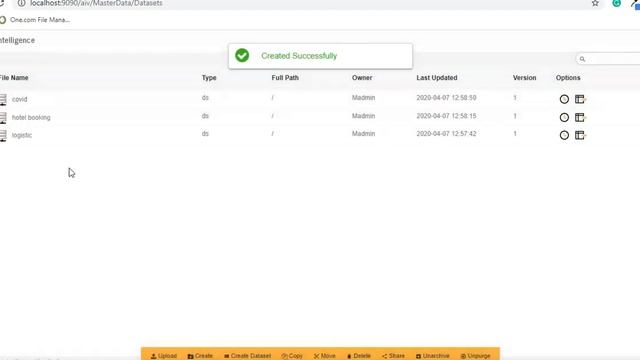The height and width of the screenshot is (360, 640).
Task: Focus the dataset search field
Action: pos(608,59)
